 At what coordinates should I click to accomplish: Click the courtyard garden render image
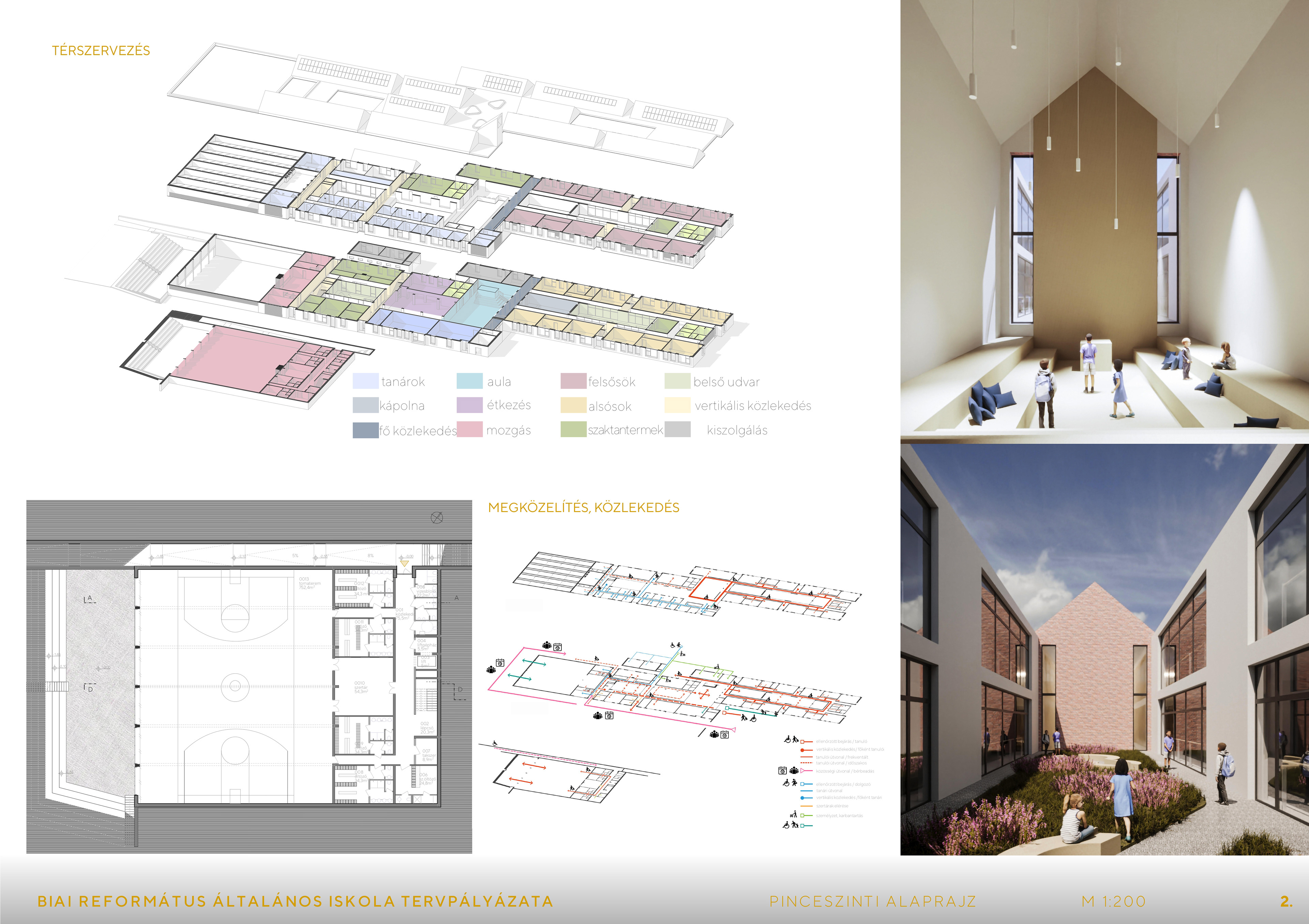pyautogui.click(x=1104, y=649)
